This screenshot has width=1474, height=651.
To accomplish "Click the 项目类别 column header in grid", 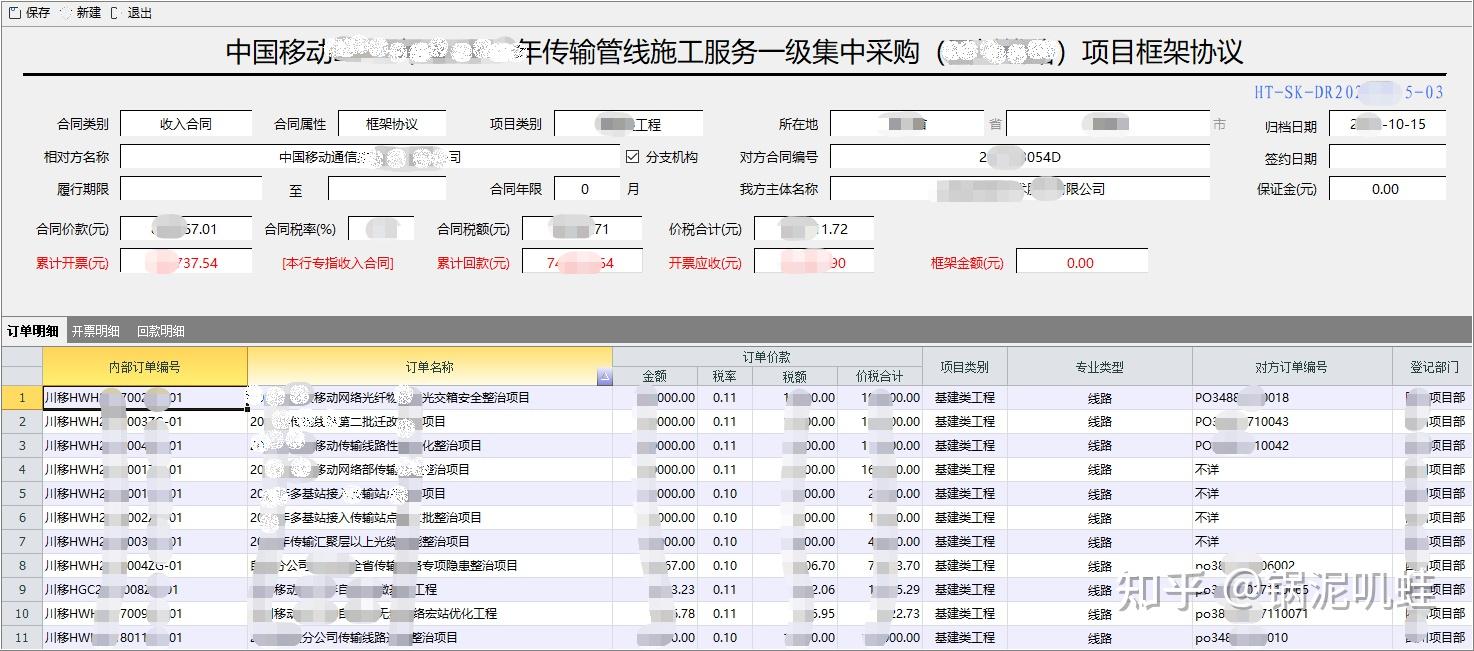I will click(965, 367).
